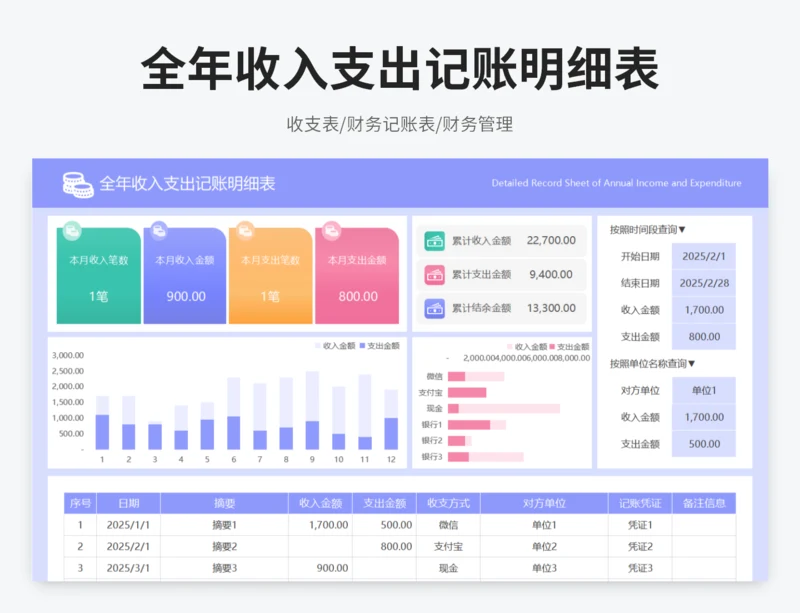Select cell 凭证2
This screenshot has width=800, height=613.
click(x=640, y=547)
